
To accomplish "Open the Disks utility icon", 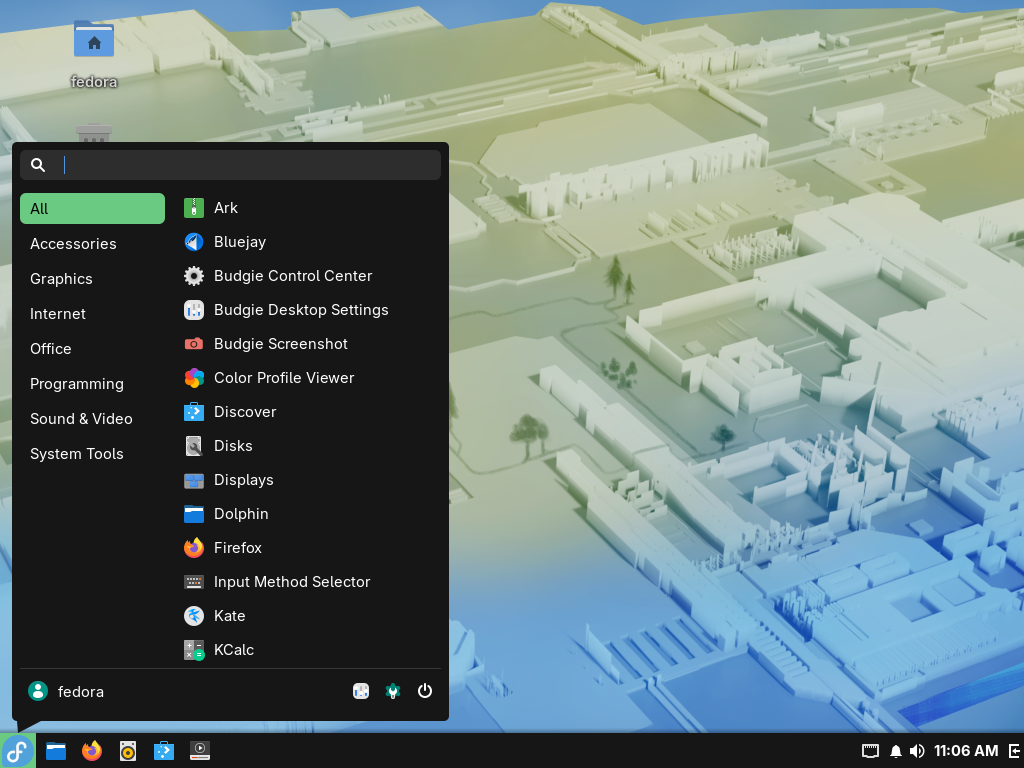I will [194, 445].
